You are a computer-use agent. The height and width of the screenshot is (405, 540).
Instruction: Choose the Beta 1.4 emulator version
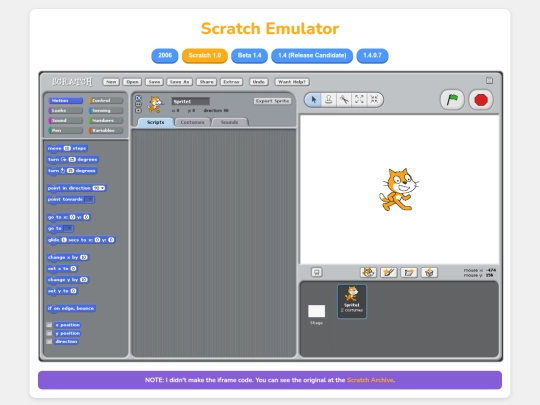coord(249,55)
